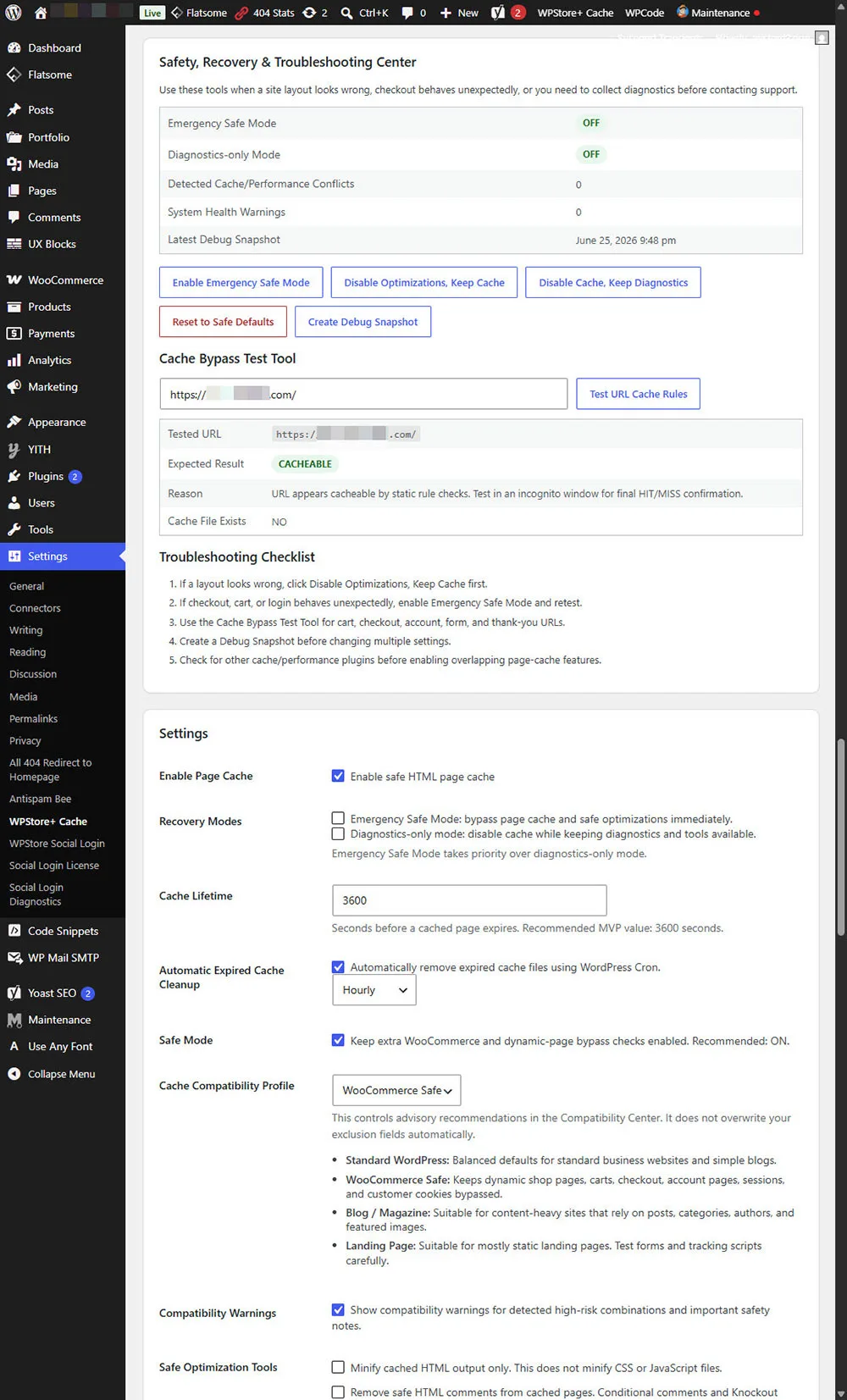Click the Cache Bypass test URL field
Image resolution: width=847 pixels, height=1400 pixels.
(x=363, y=394)
